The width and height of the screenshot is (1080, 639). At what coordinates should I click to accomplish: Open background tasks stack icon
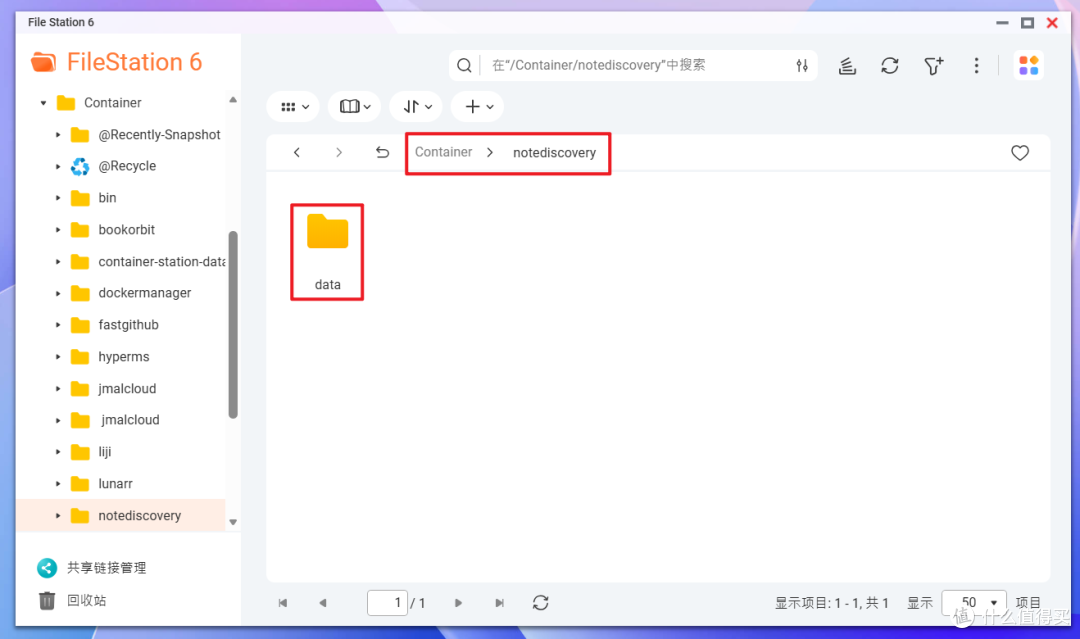(847, 65)
